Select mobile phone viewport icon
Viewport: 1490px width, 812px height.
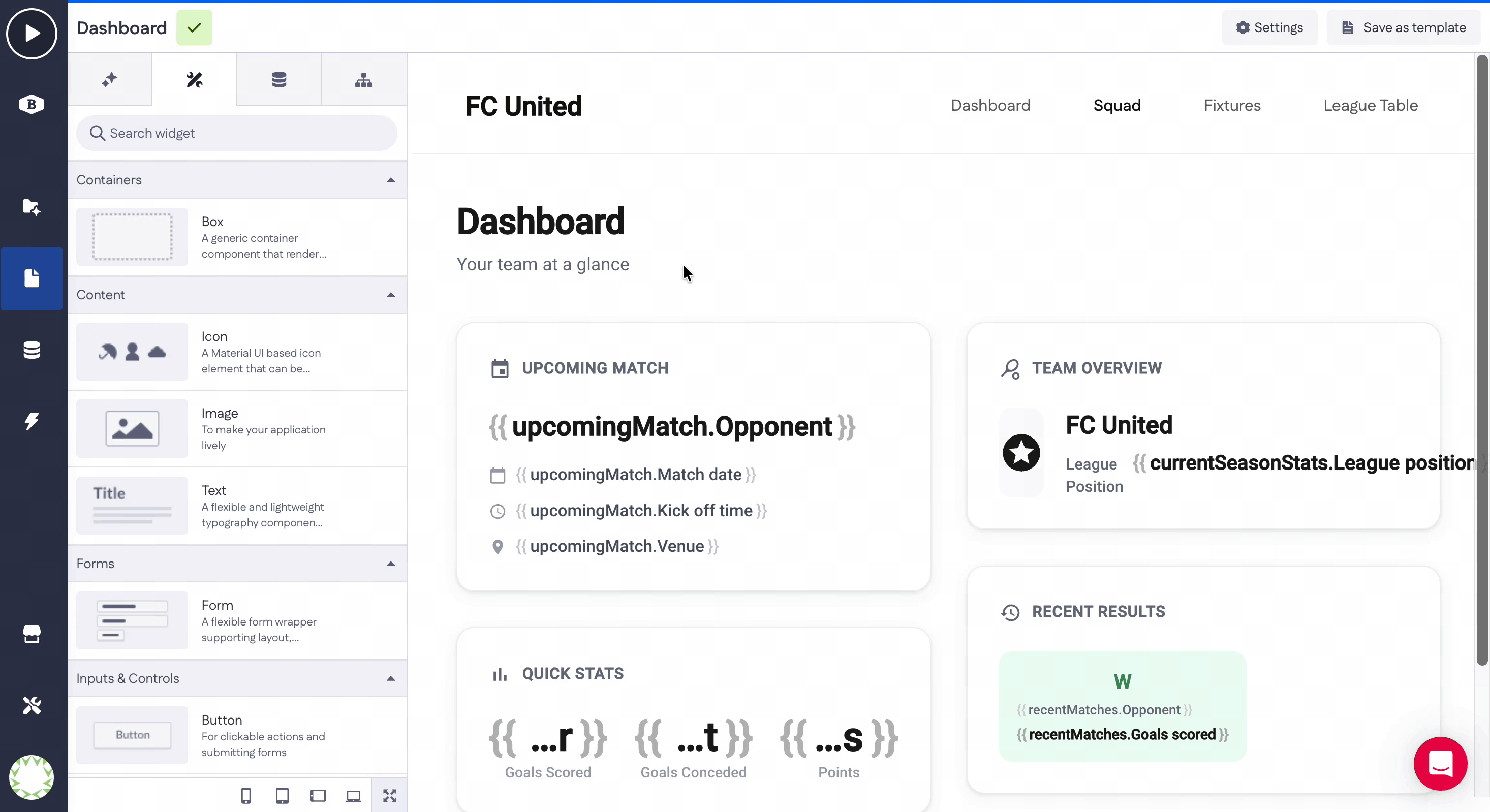(246, 796)
